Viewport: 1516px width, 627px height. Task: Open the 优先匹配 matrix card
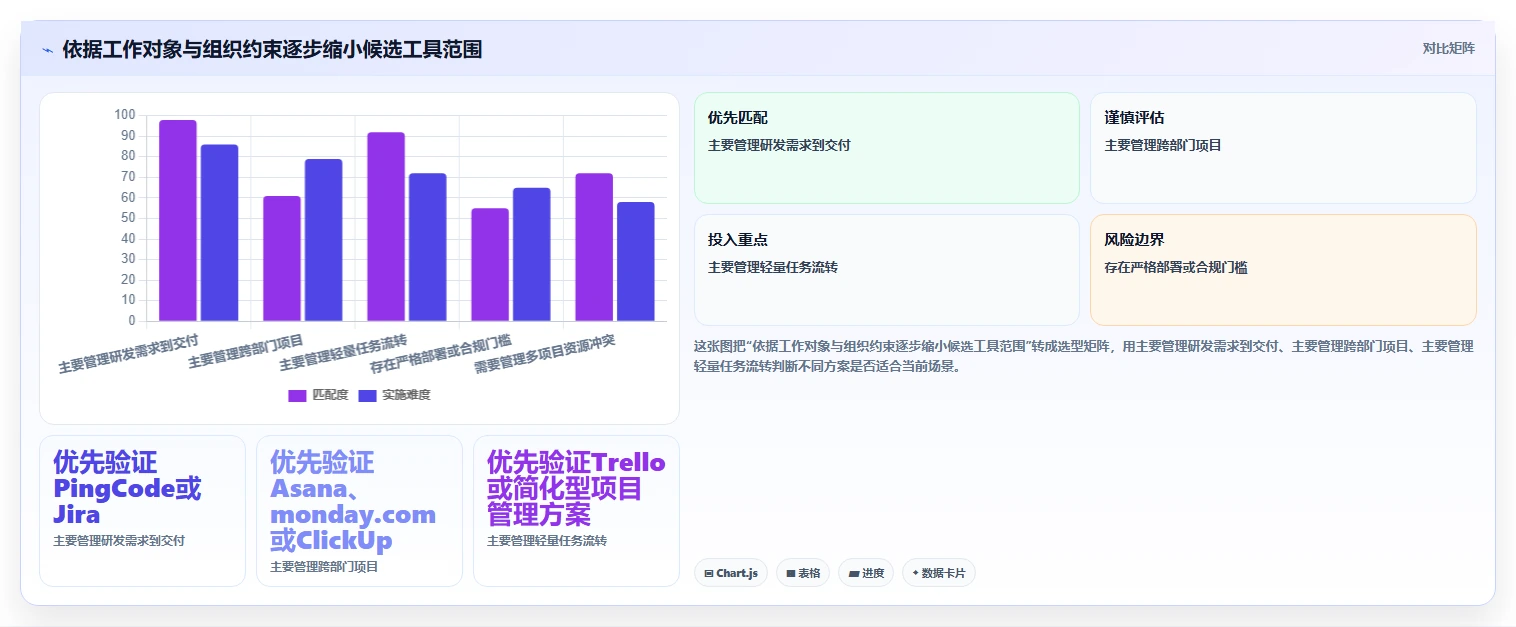[887, 148]
